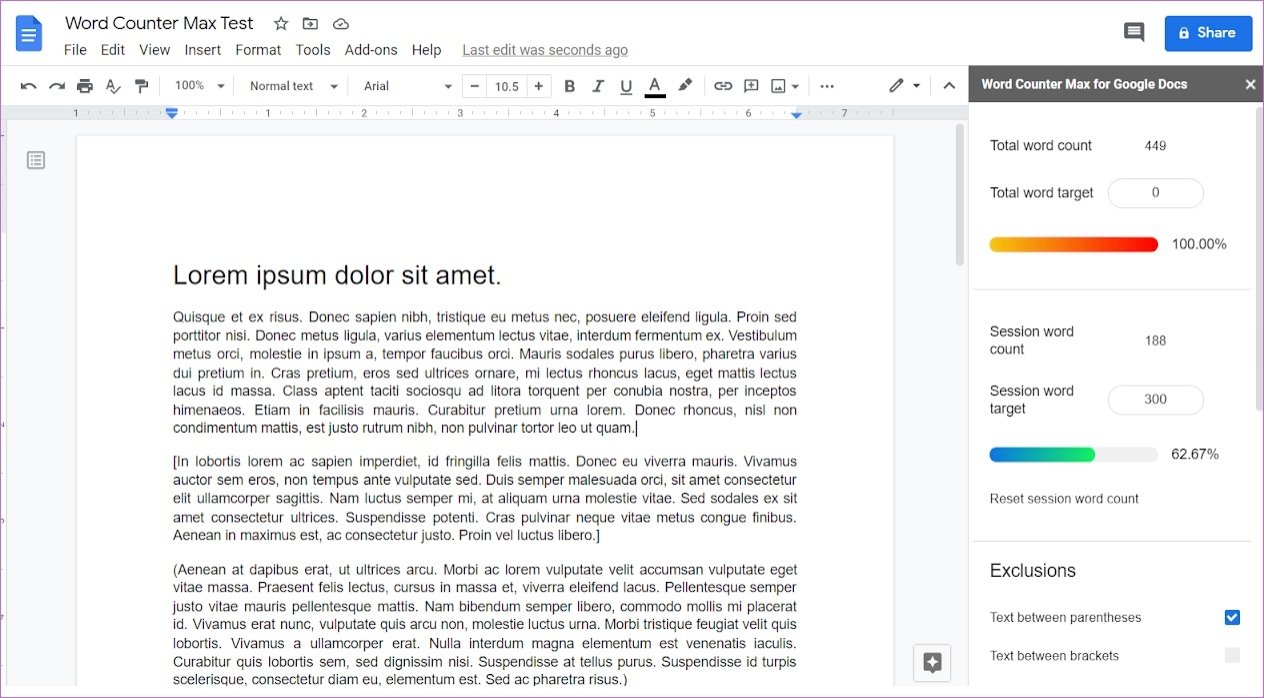Image resolution: width=1264 pixels, height=698 pixels.
Task: Open the comment history icon
Action: tap(1134, 32)
